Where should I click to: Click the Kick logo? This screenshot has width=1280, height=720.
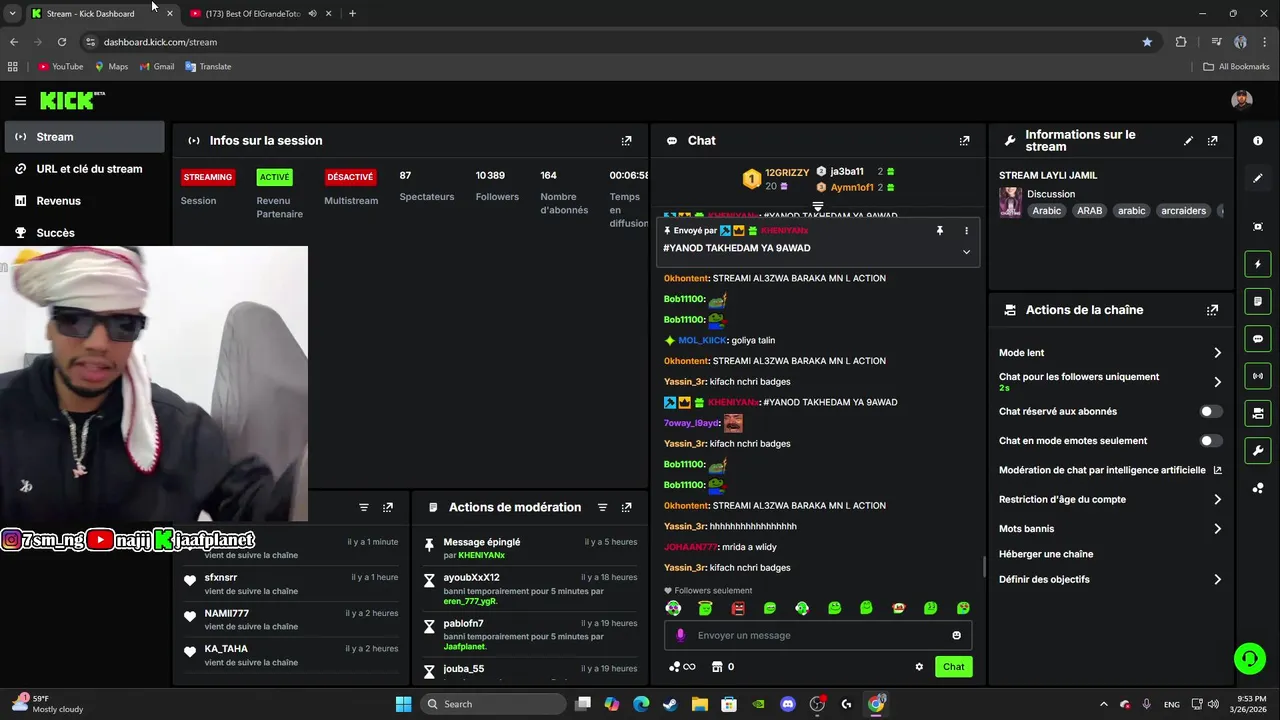72,100
